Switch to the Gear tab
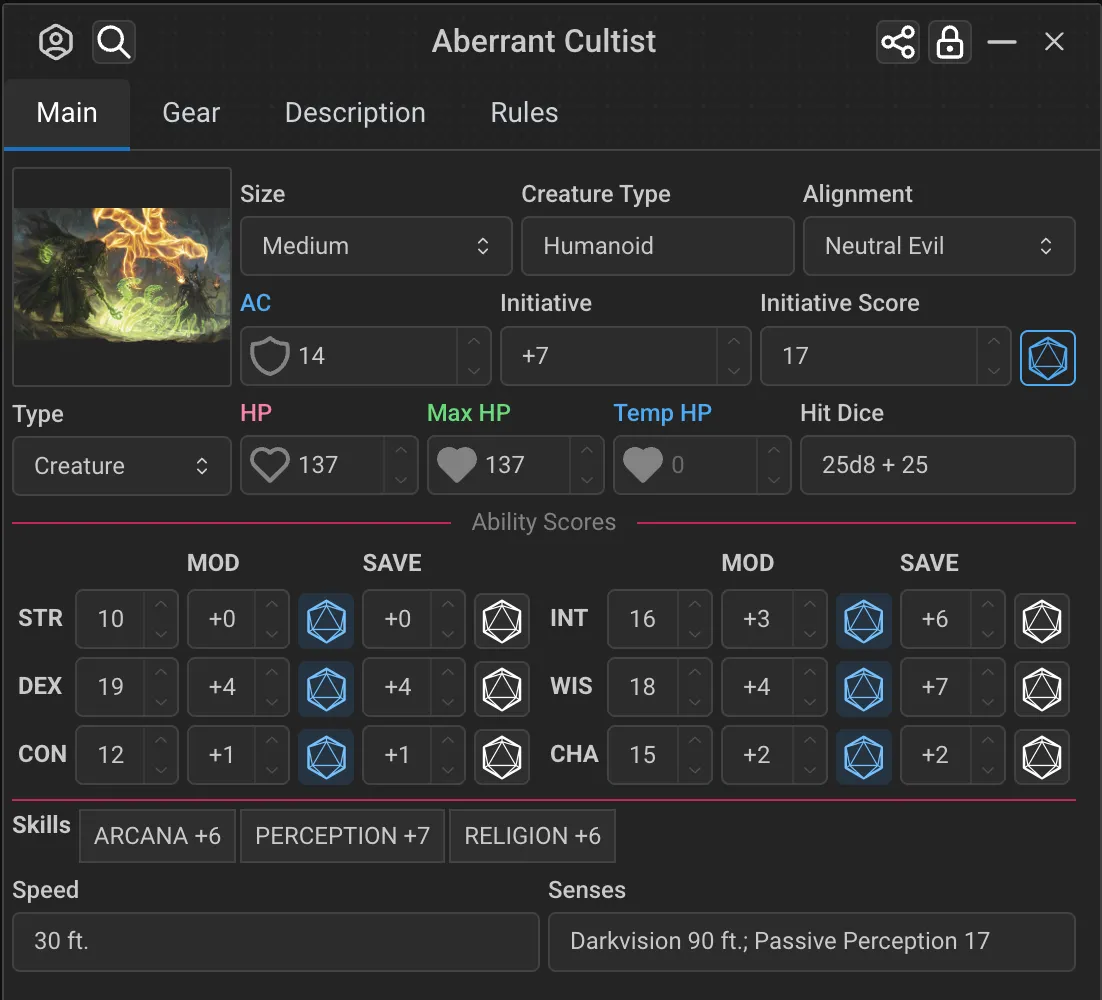The height and width of the screenshot is (1000, 1102). click(191, 113)
